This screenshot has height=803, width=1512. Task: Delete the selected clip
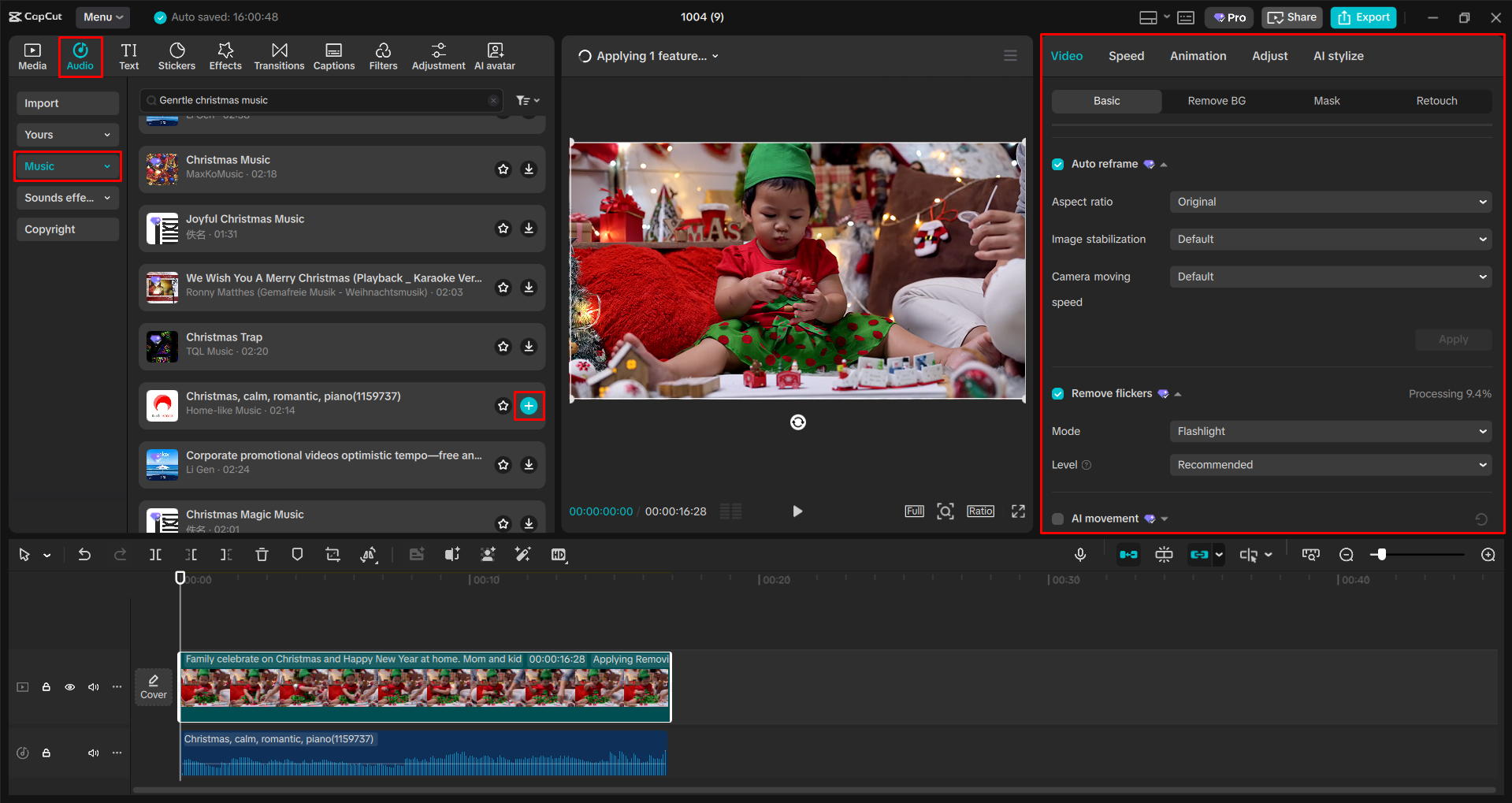(262, 554)
